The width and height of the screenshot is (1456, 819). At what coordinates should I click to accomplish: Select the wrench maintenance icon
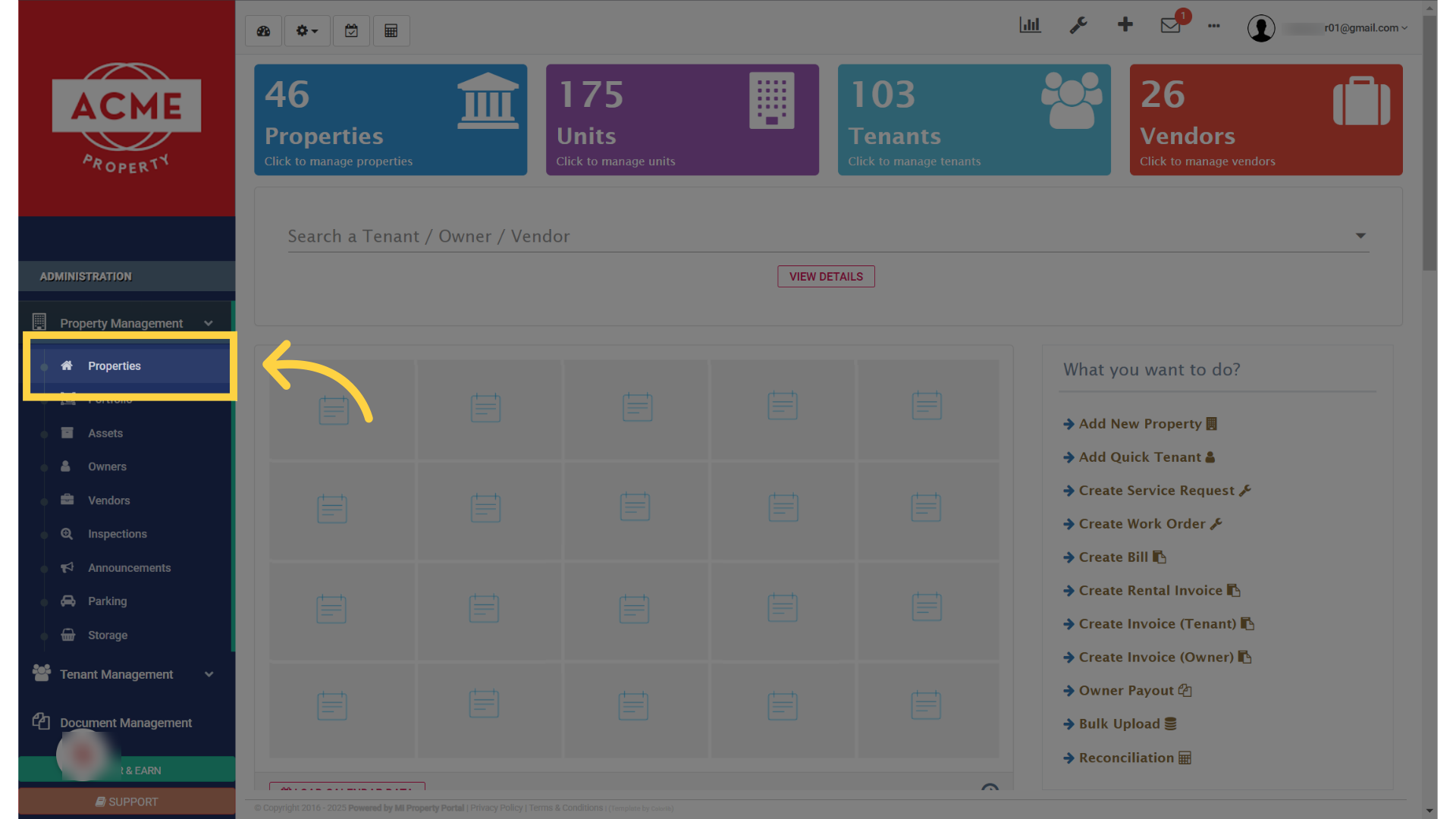1078,25
